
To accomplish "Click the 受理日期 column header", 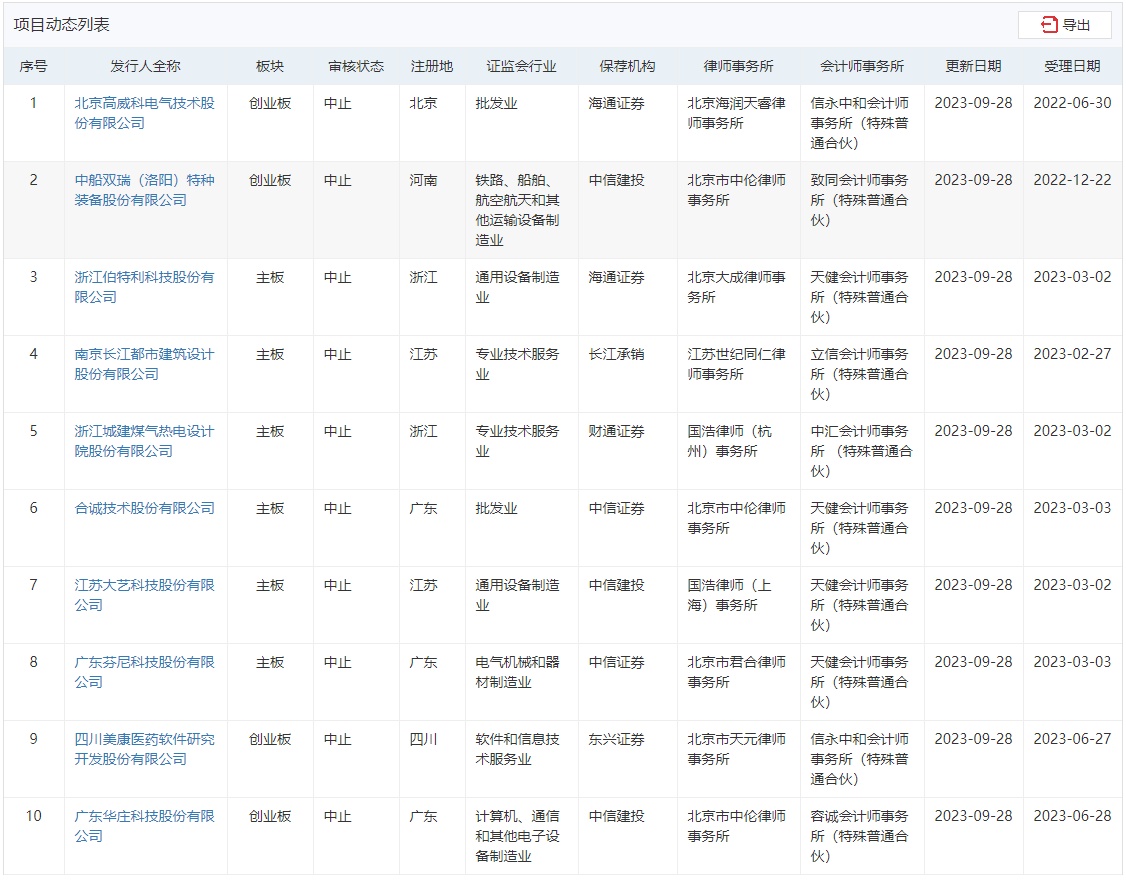I will pos(1072,66).
